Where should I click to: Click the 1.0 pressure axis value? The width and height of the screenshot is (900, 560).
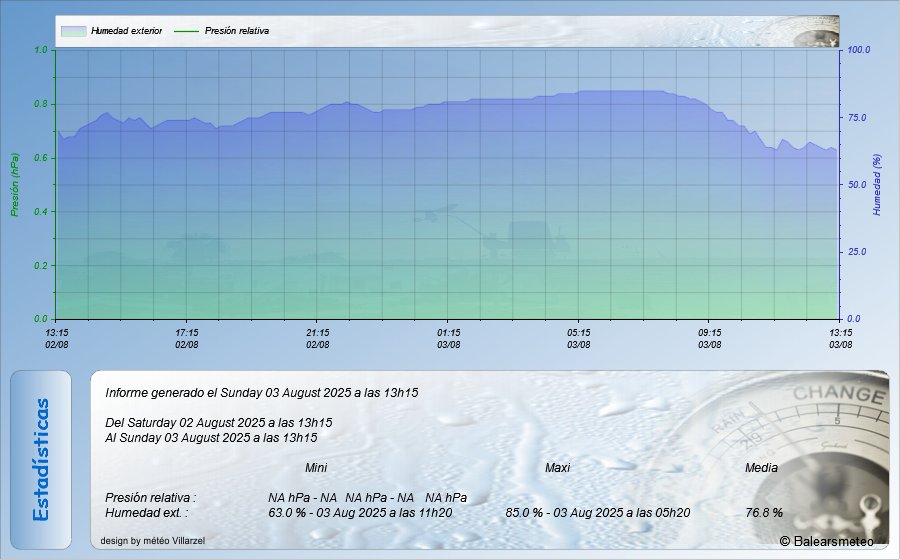41,50
